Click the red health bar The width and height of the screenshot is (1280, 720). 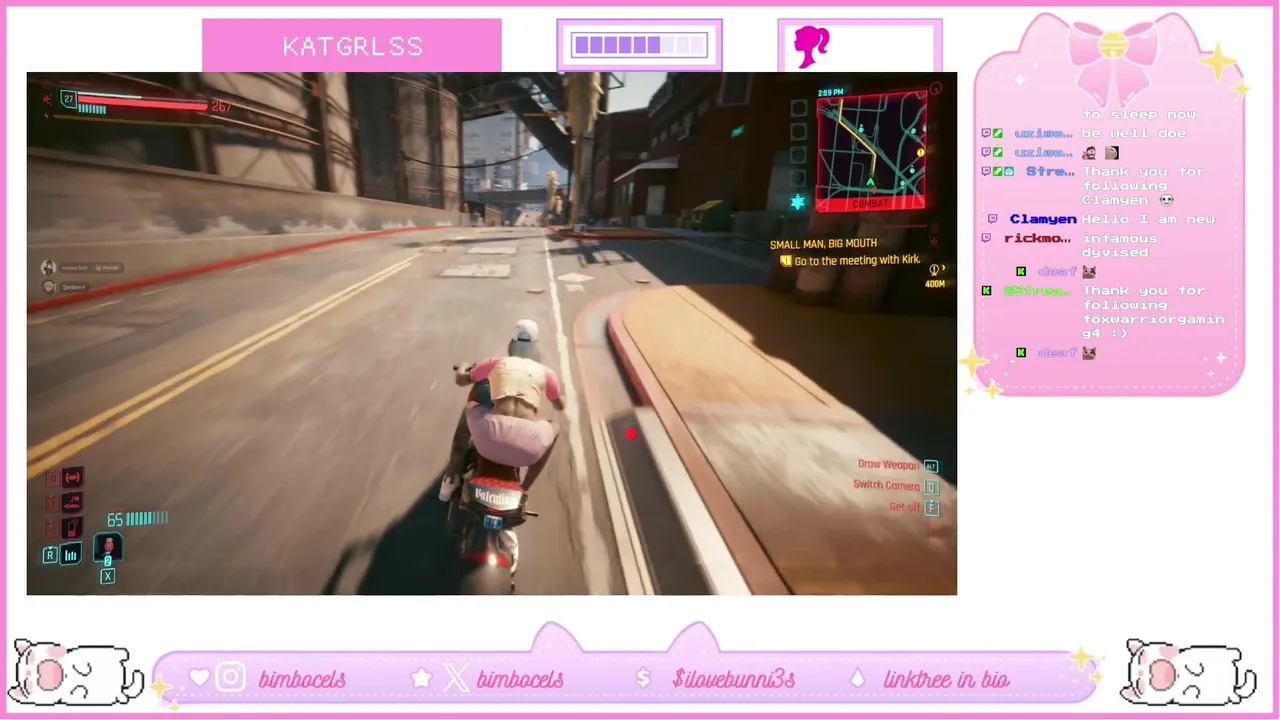coord(142,101)
